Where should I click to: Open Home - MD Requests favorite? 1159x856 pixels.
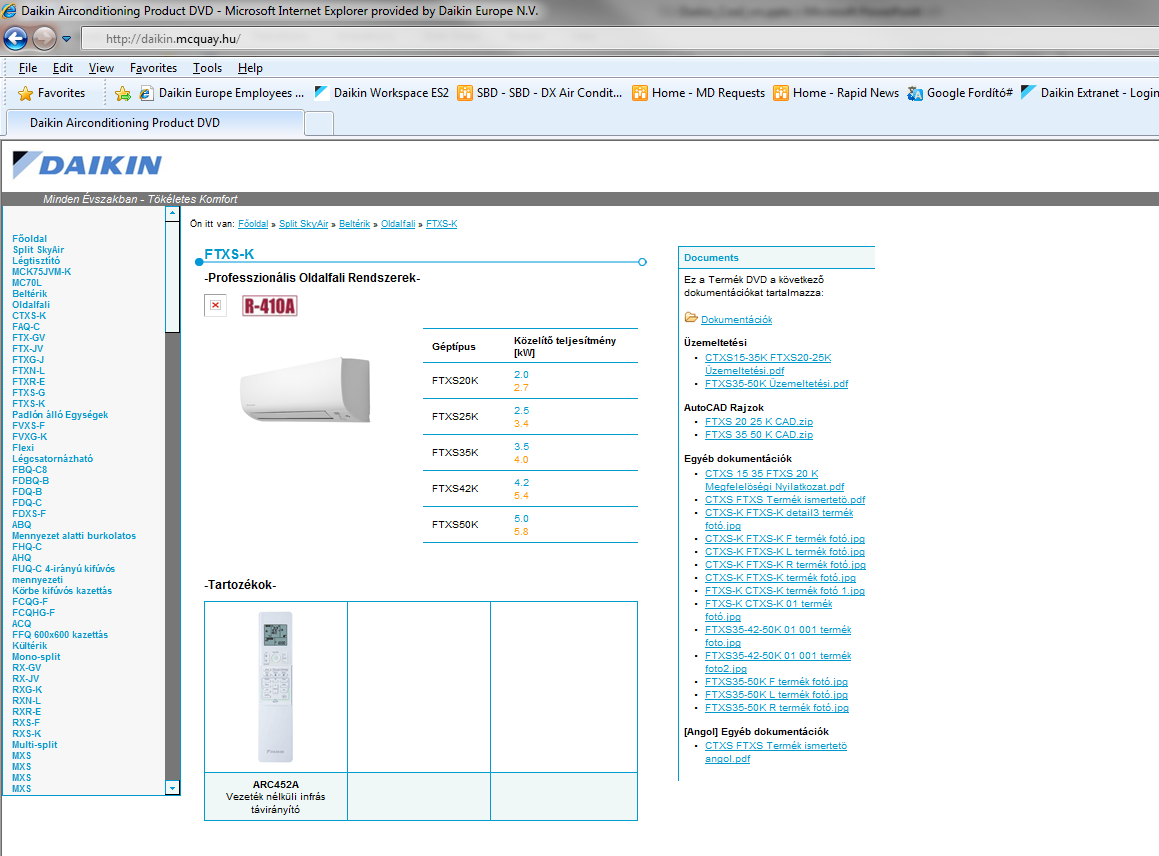click(699, 93)
